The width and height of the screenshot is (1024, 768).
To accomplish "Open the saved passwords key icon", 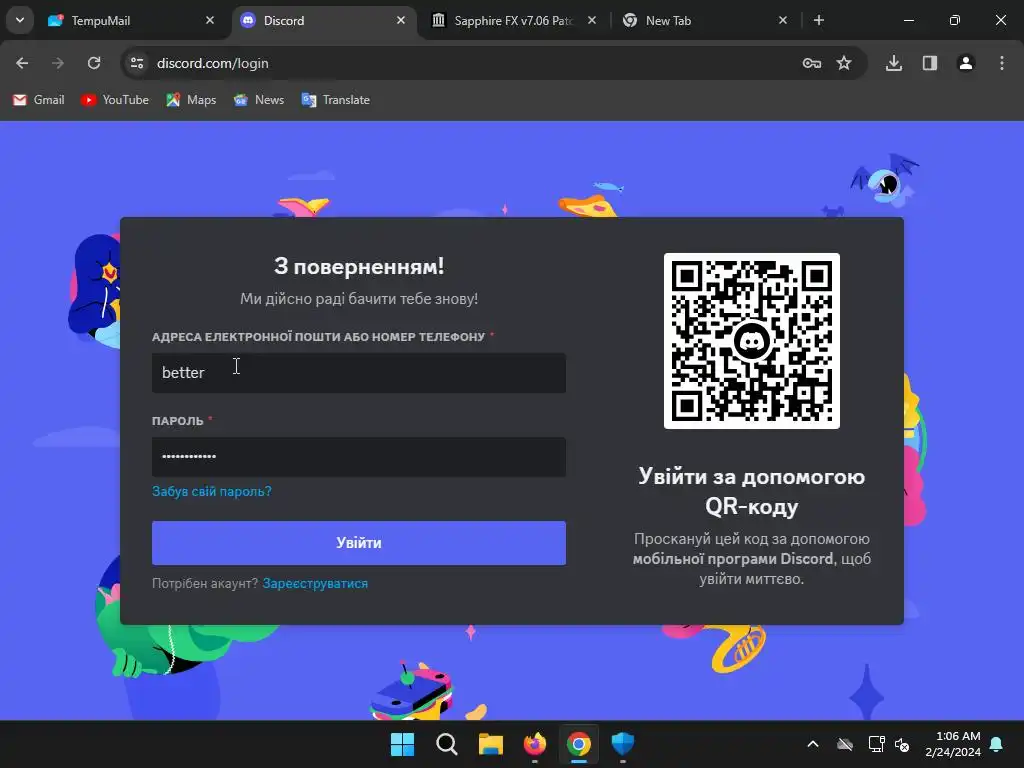I will (x=812, y=63).
